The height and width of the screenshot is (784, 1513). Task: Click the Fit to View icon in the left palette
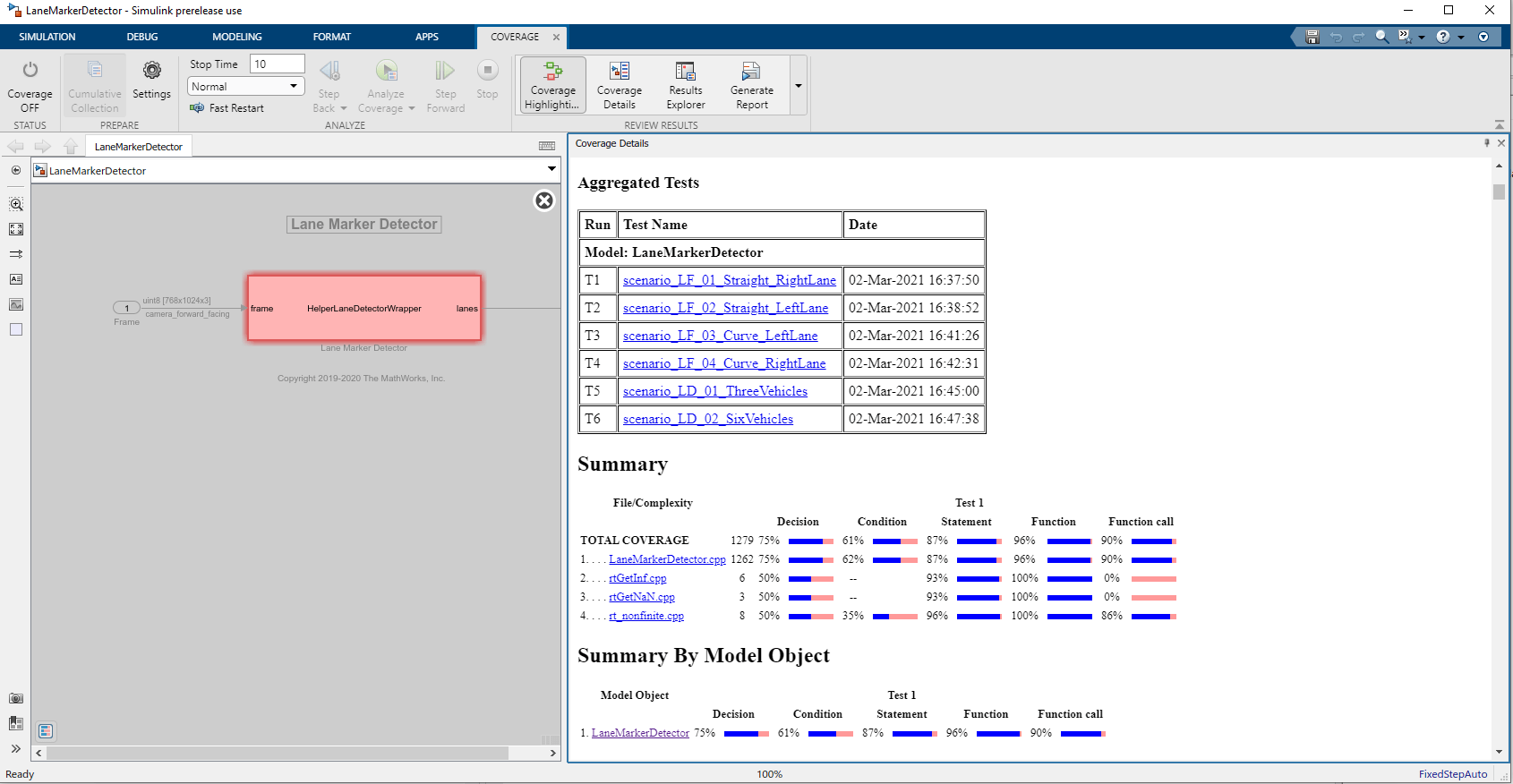(16, 229)
